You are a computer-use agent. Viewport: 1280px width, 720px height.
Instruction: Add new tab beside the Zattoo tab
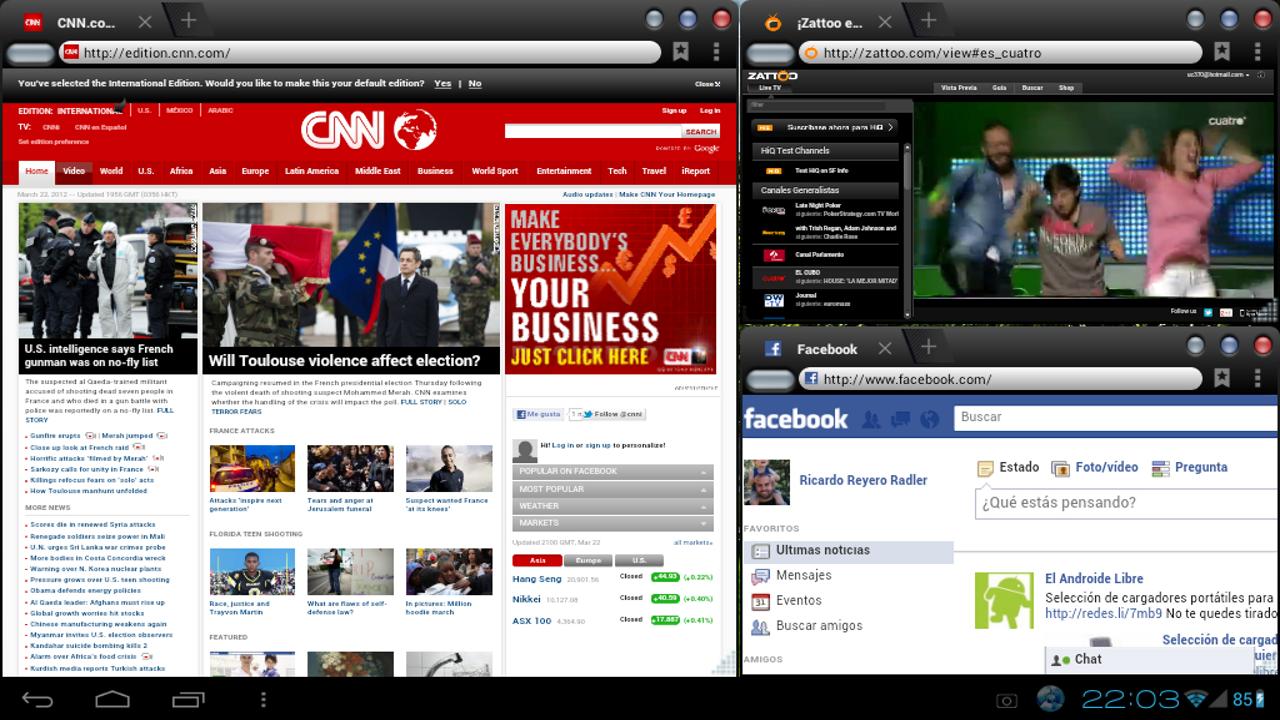(928, 21)
